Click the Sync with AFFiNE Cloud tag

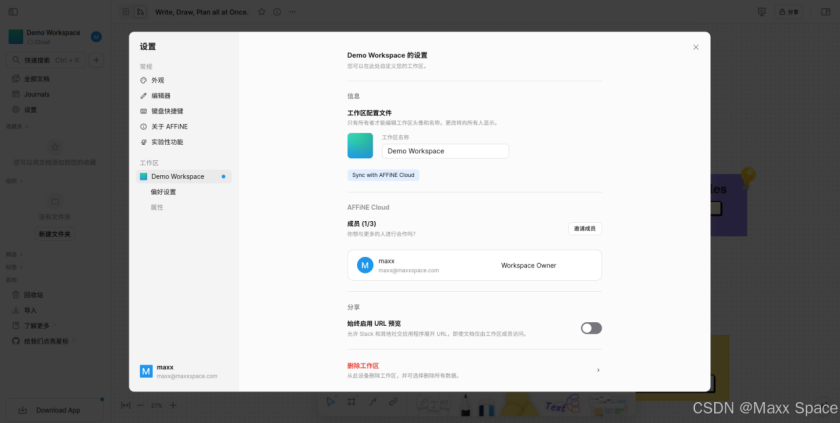tap(383, 175)
